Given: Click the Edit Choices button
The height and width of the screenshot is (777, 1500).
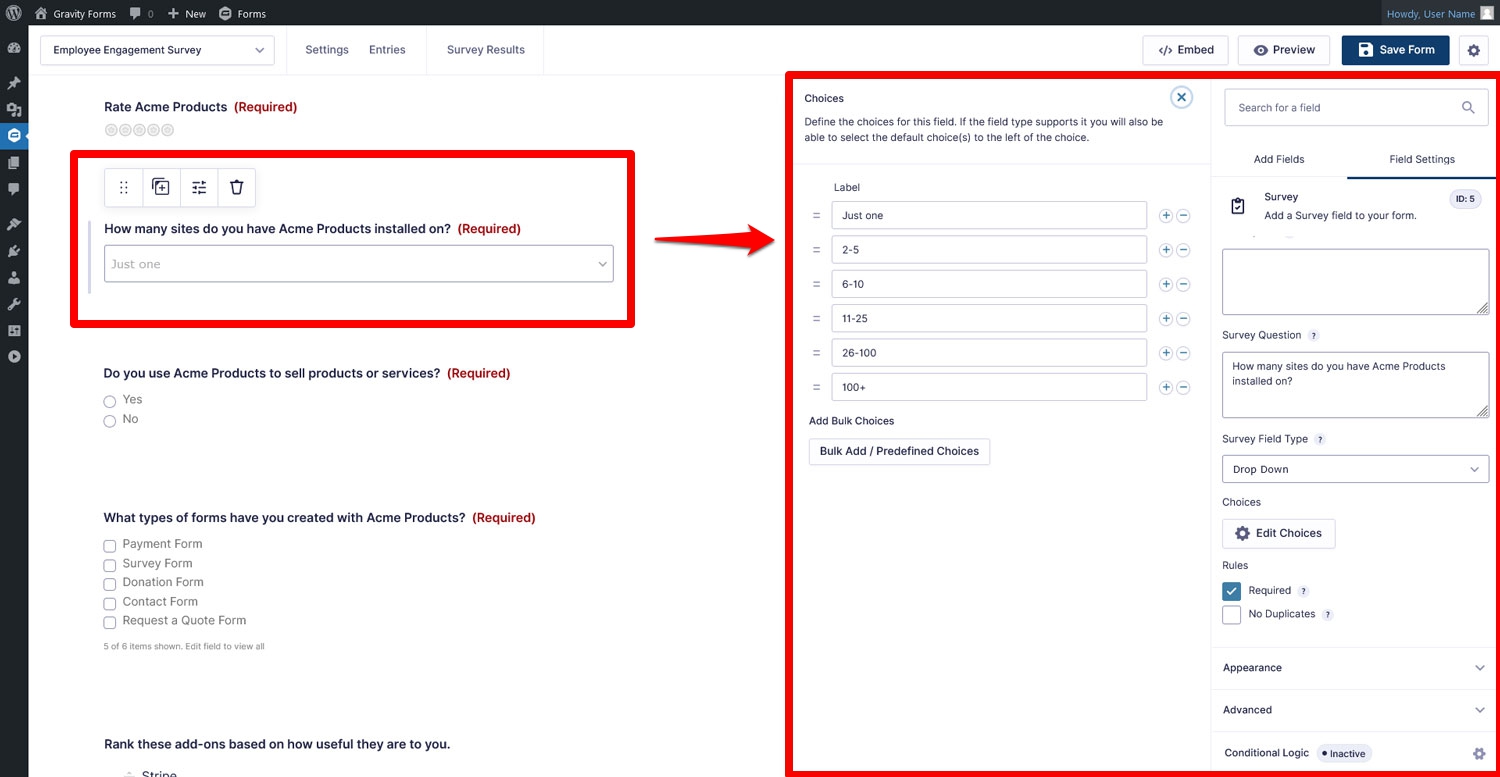Looking at the screenshot, I should coord(1278,533).
